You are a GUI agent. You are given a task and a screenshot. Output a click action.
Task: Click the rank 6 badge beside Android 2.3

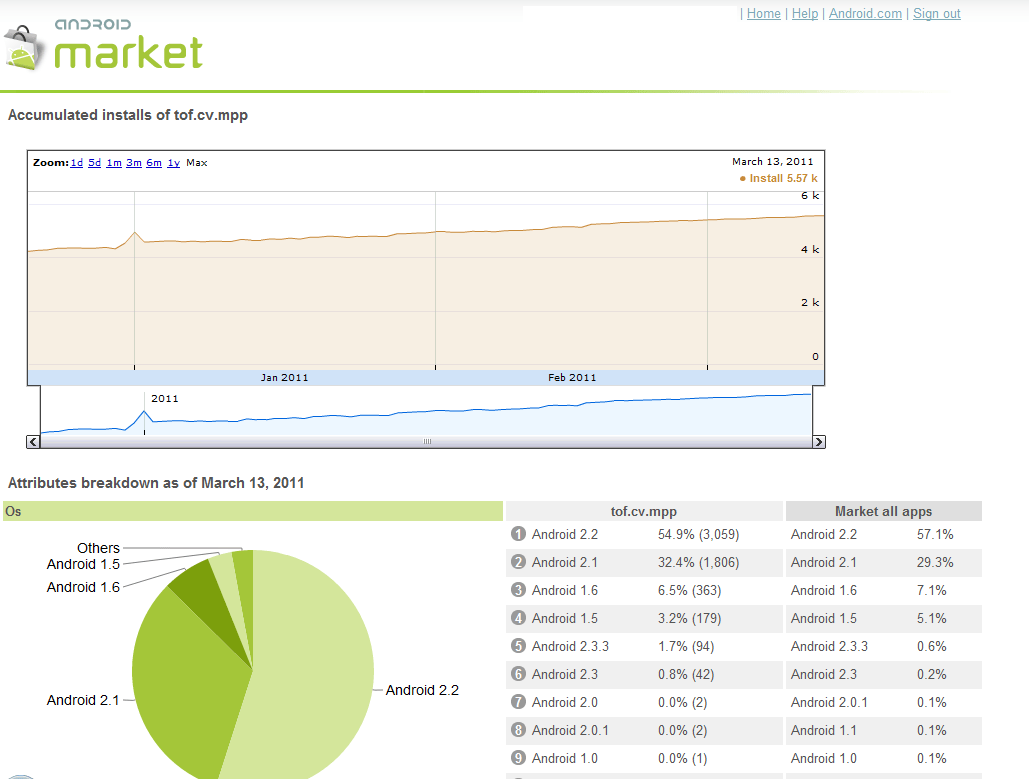pyautogui.click(x=518, y=674)
